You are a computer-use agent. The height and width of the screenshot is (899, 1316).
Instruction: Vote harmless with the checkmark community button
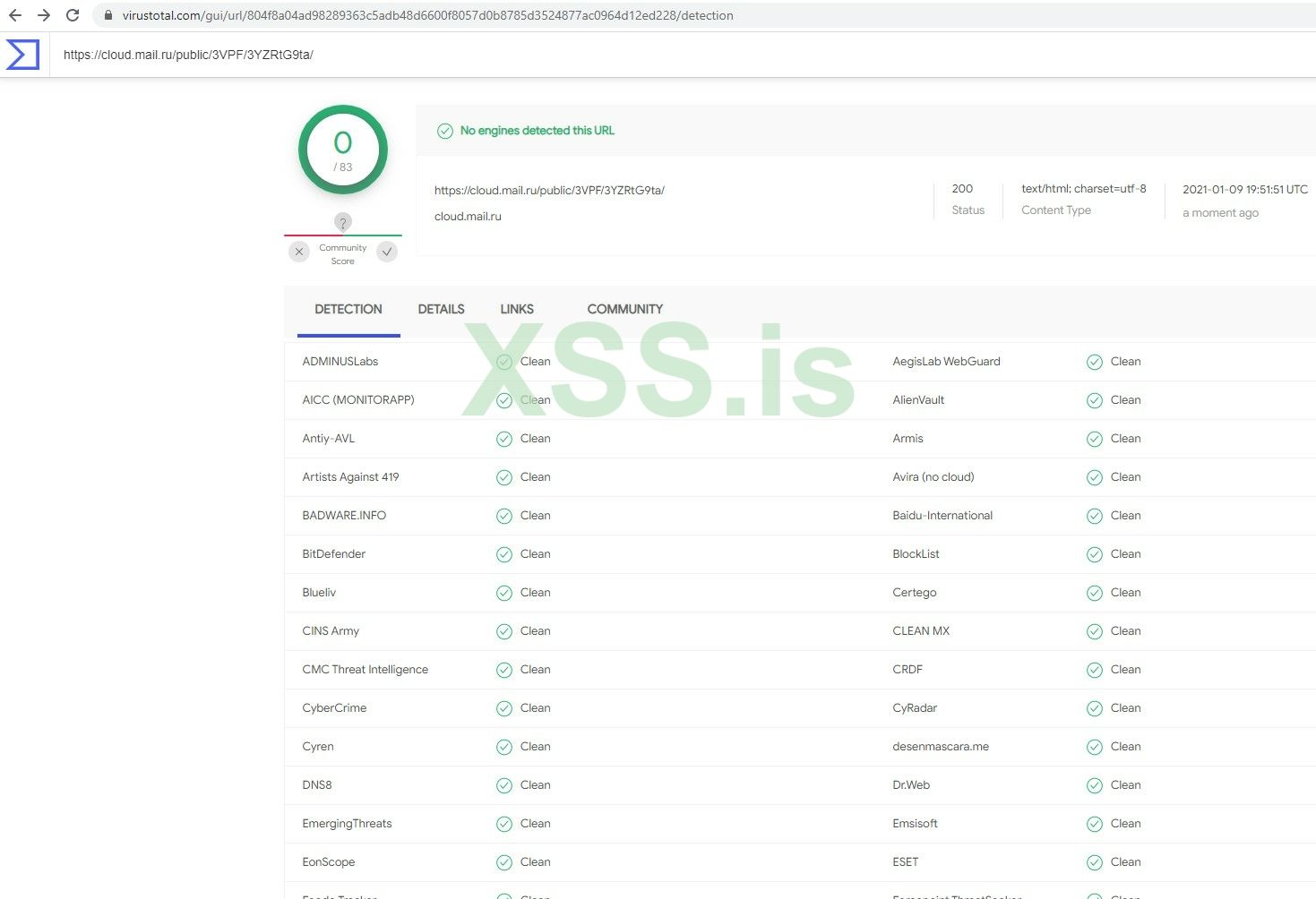[x=387, y=252]
